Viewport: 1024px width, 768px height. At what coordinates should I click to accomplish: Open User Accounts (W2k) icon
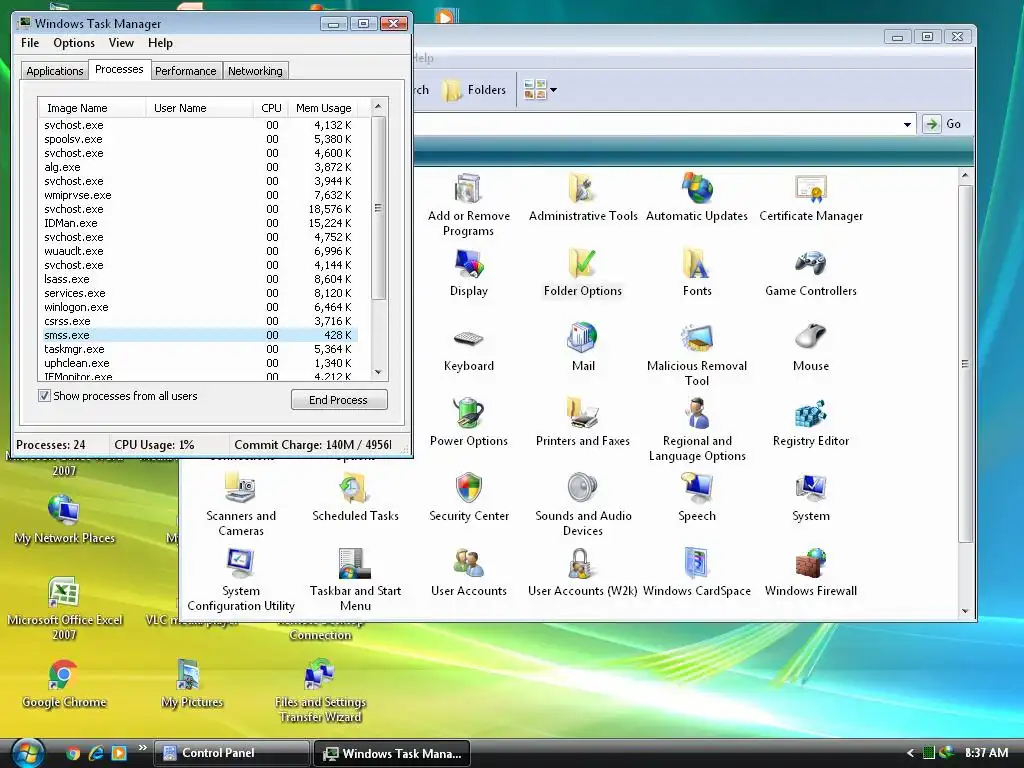[x=583, y=573]
